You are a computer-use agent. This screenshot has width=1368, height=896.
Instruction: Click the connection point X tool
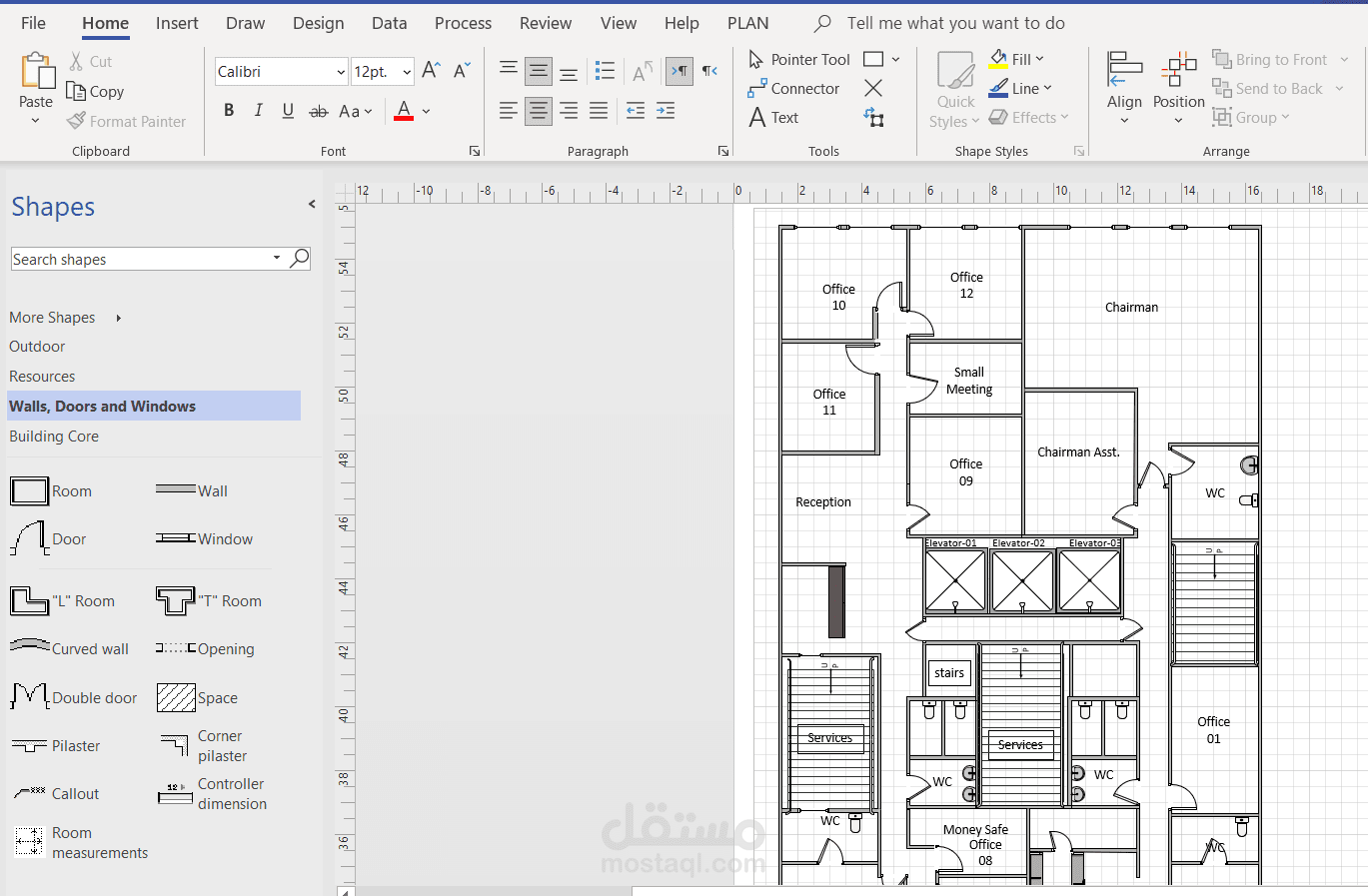click(873, 89)
